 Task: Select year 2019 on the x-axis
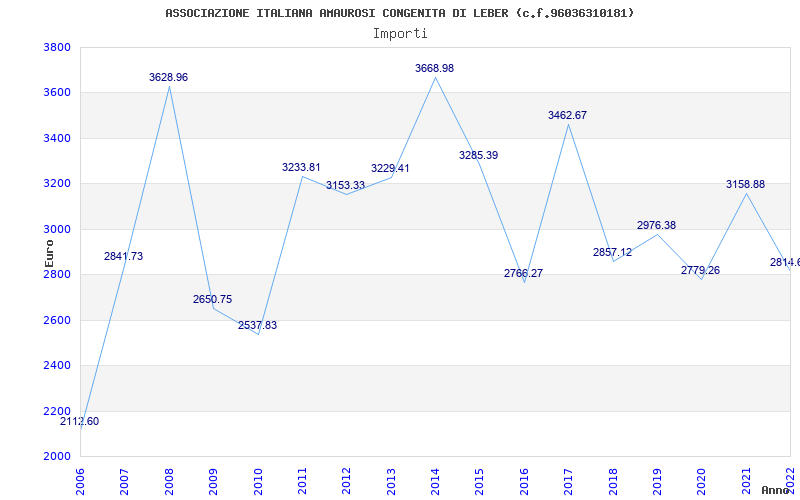[x=657, y=481]
